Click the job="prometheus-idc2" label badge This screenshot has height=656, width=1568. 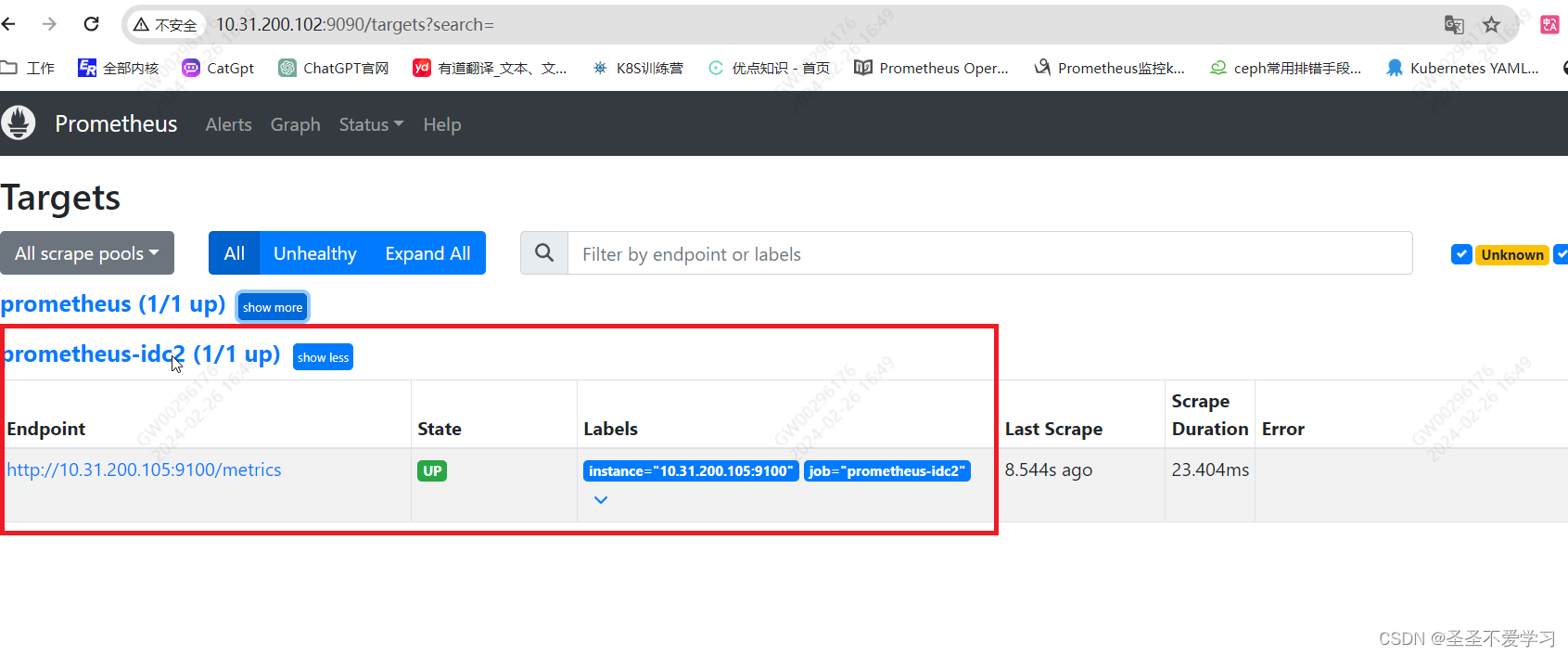[886, 470]
